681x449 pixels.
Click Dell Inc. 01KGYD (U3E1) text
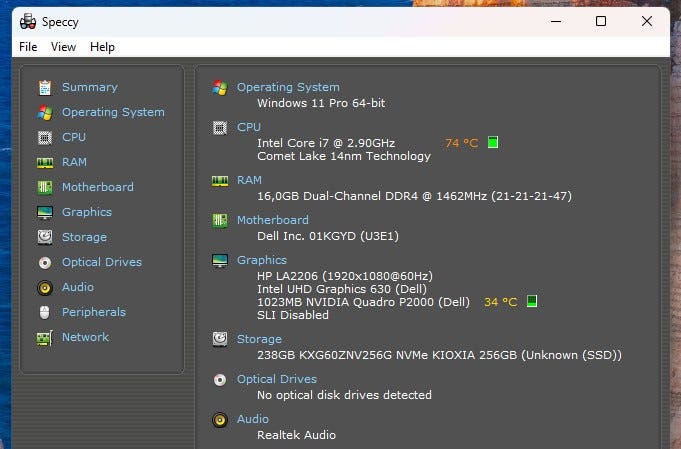click(x=328, y=236)
